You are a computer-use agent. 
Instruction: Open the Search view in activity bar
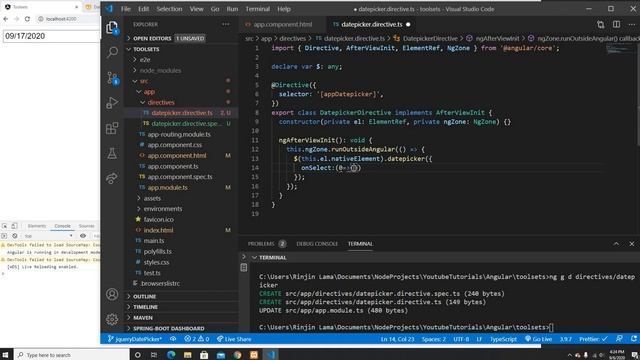click(112, 52)
